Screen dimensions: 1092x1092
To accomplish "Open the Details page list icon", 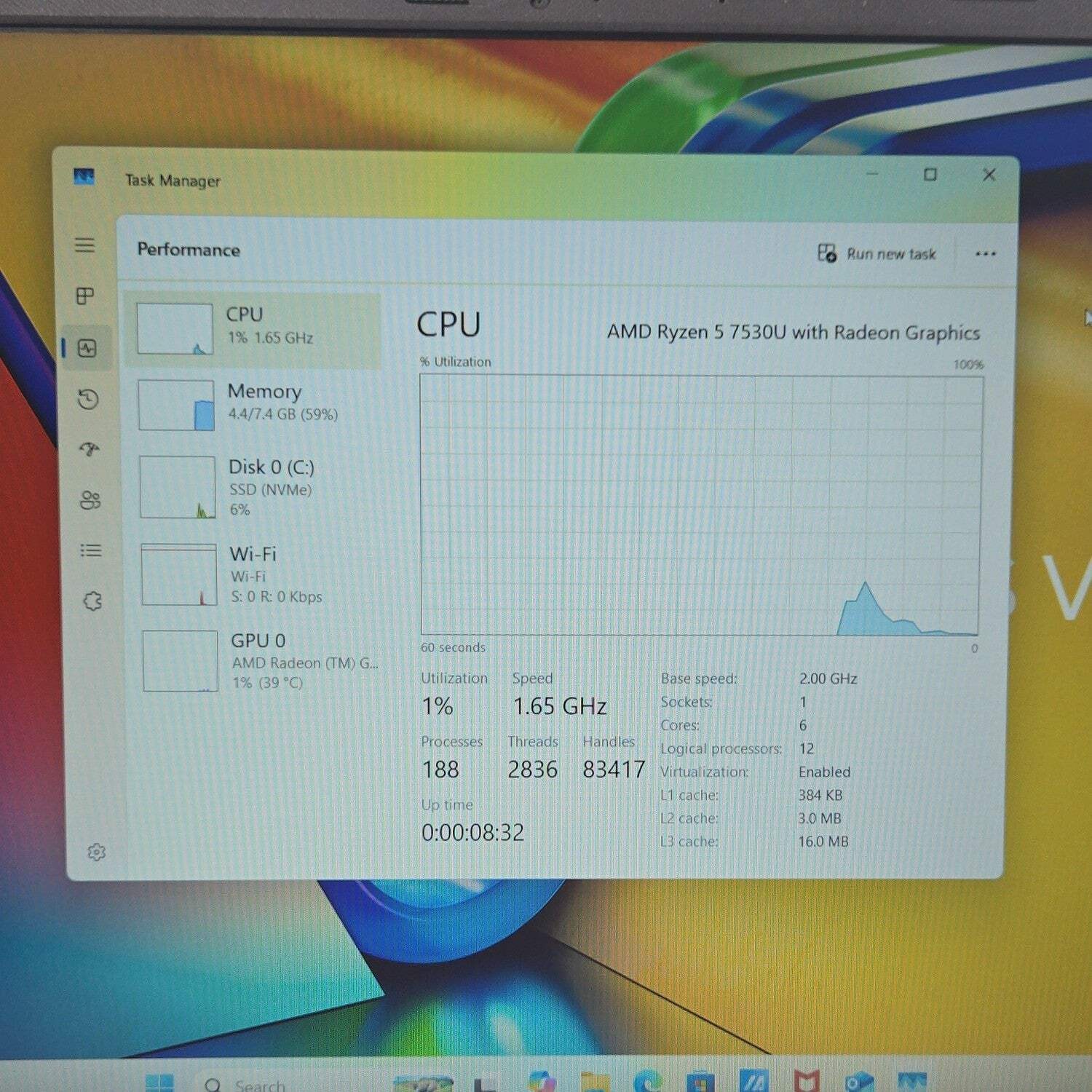I will coord(91,550).
